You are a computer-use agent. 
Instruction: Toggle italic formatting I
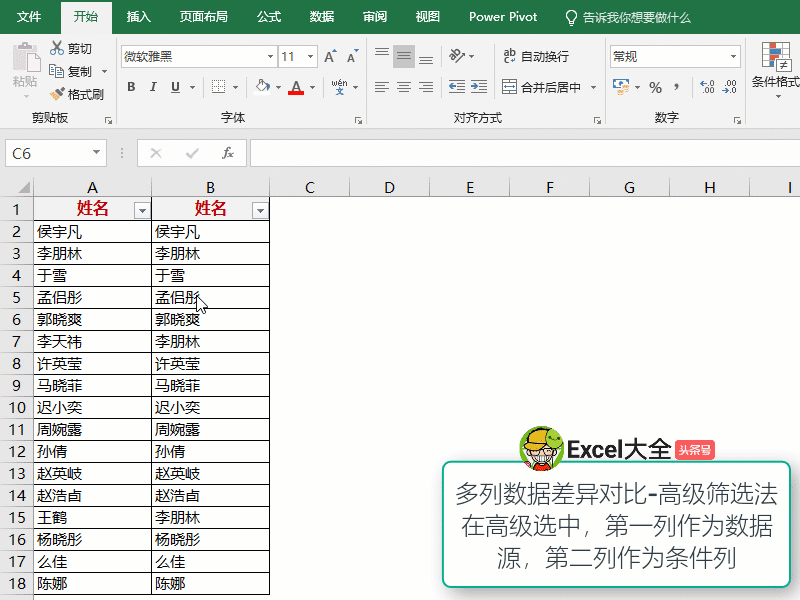coord(153,87)
